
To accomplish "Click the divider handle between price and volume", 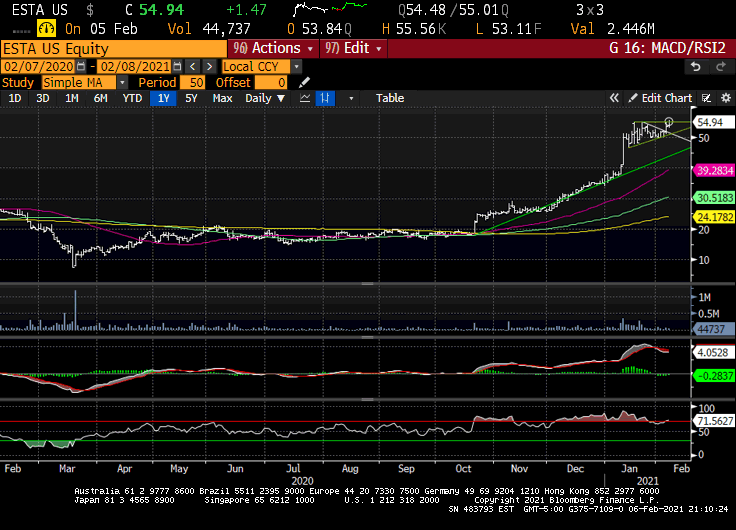I will click(x=368, y=284).
